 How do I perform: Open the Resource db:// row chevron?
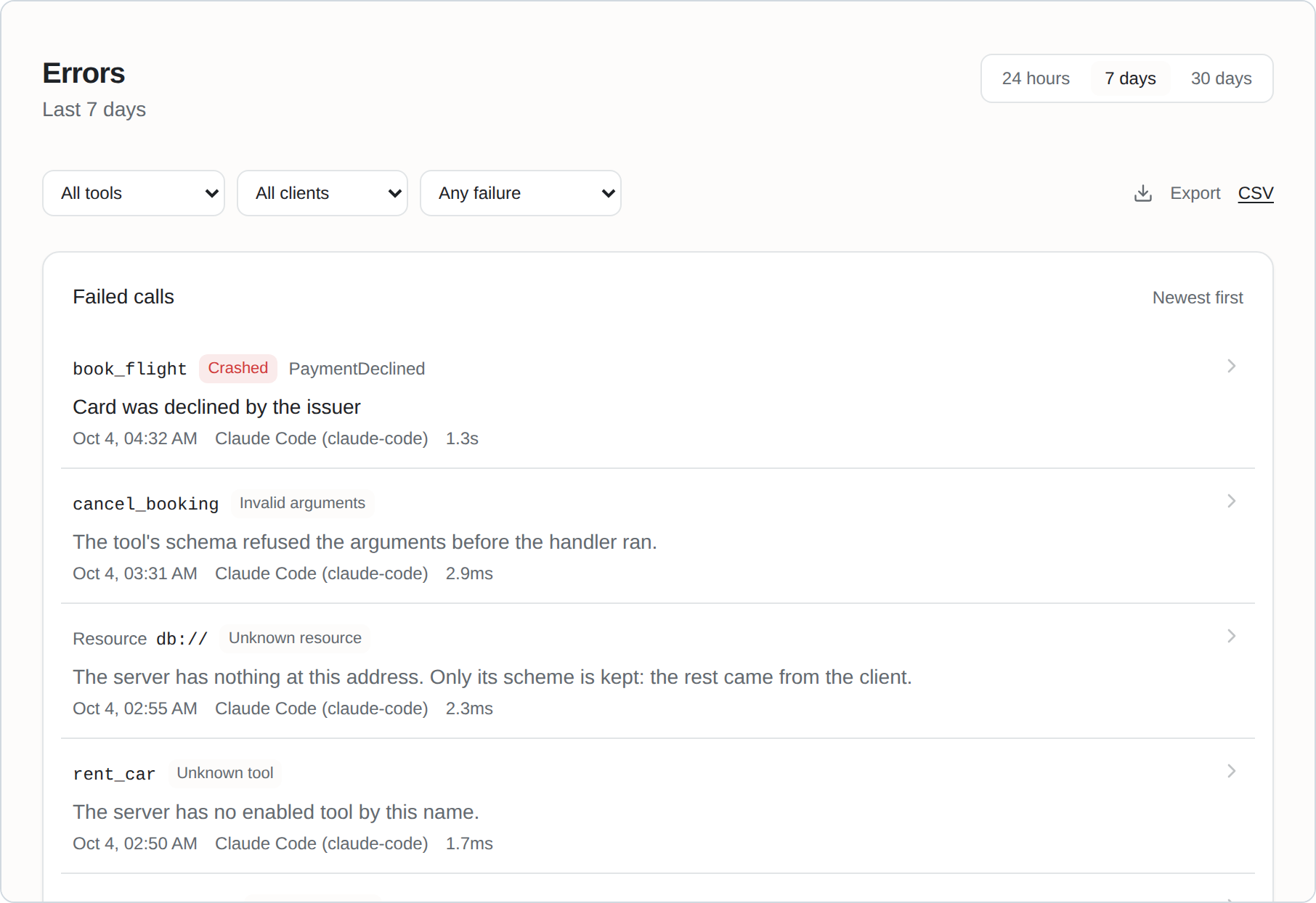1231,636
